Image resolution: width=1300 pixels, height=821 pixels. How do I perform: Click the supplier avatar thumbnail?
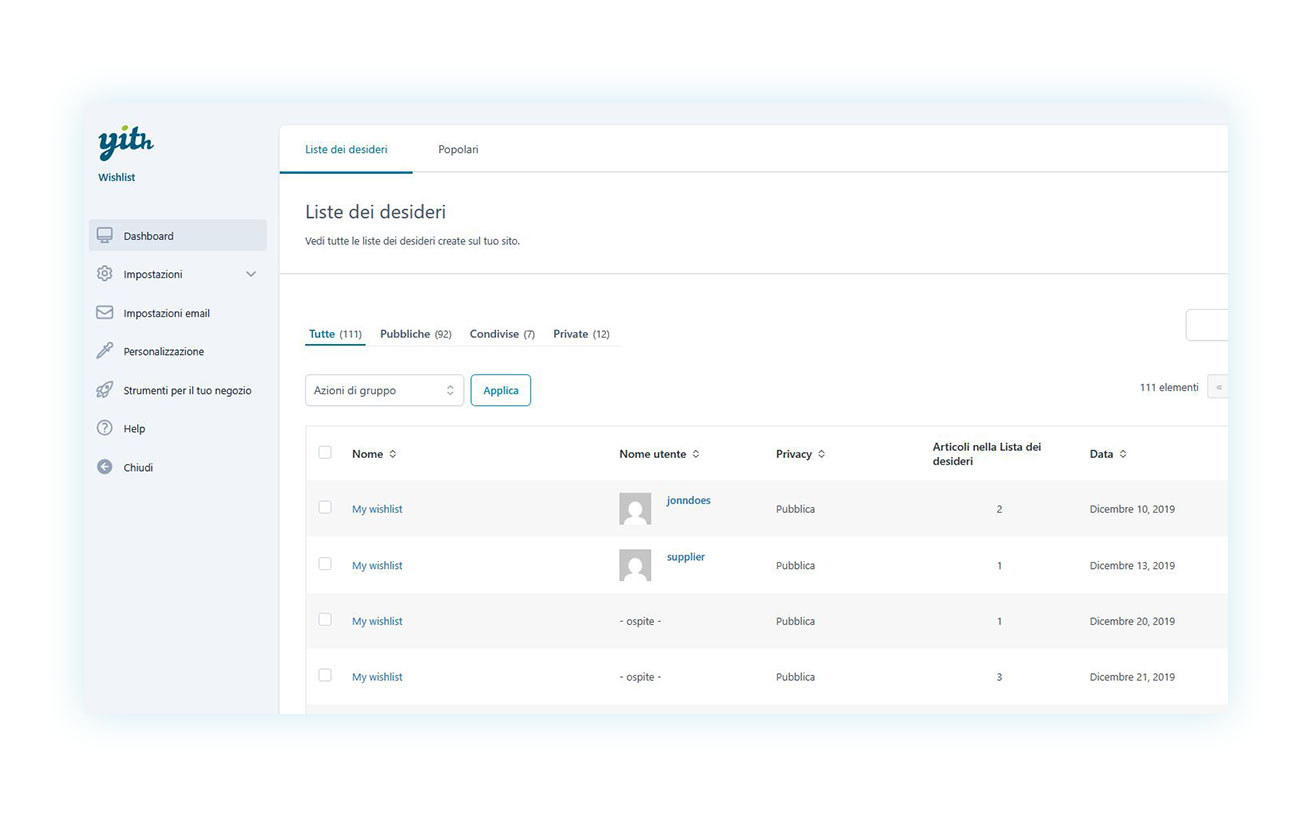pyautogui.click(x=635, y=565)
